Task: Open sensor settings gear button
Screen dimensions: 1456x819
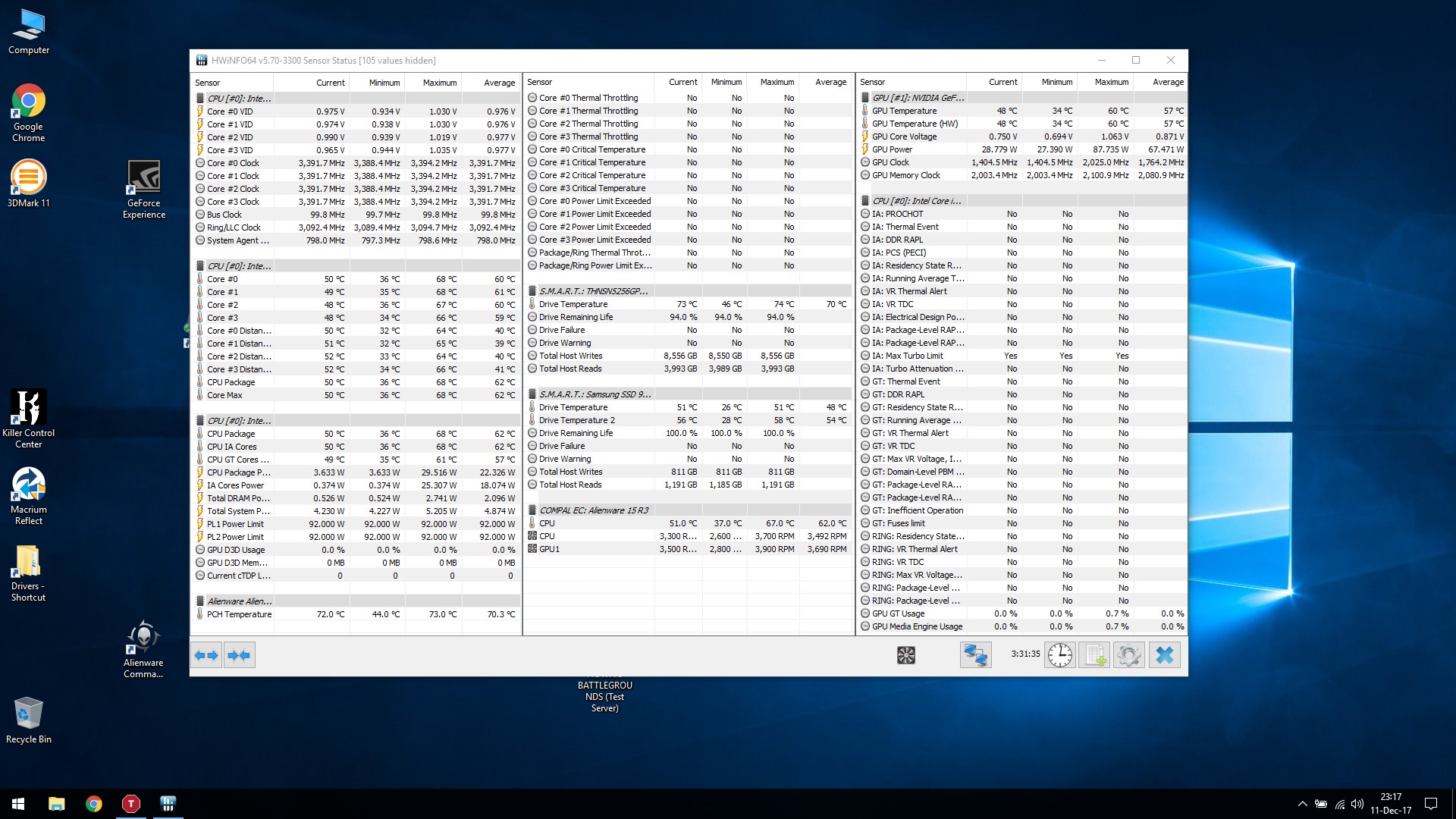Action: 1128,655
